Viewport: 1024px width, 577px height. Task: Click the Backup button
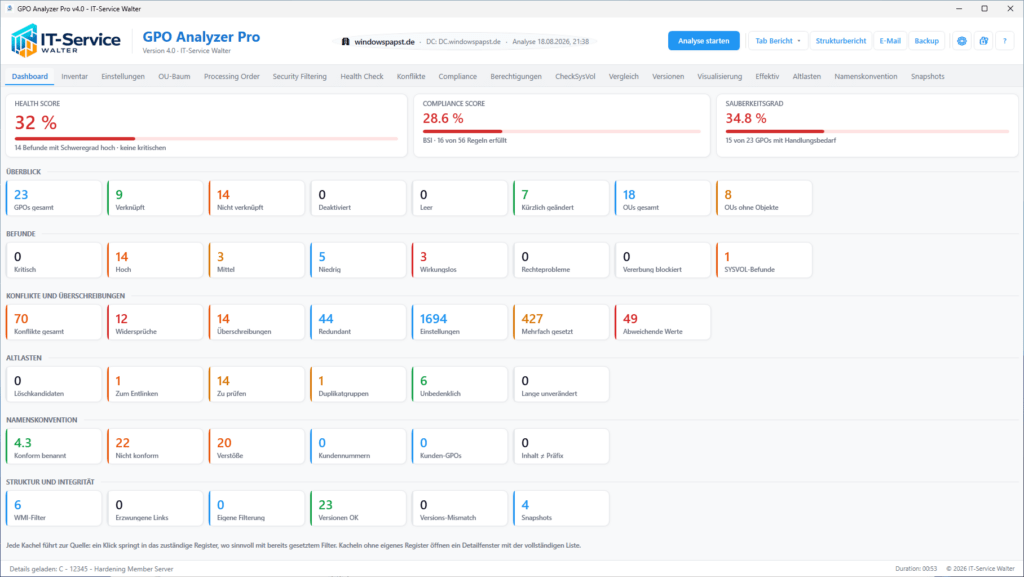click(926, 40)
